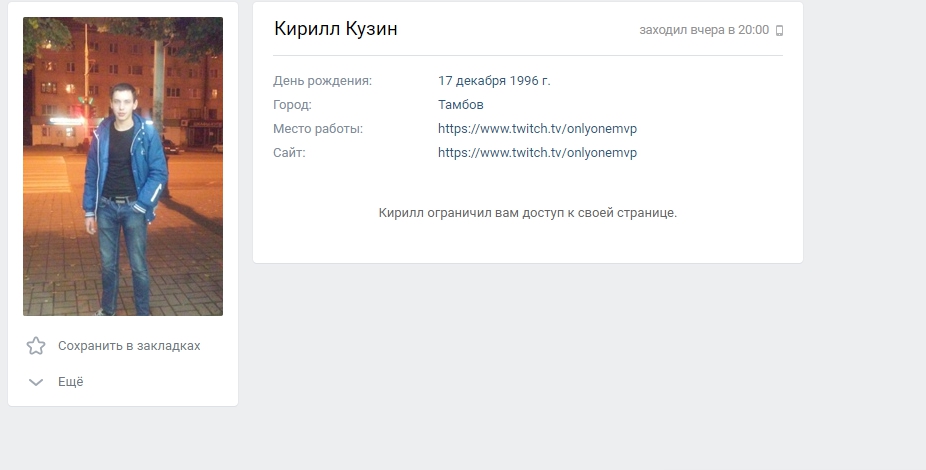Click the city Тамбов link
Viewport: 926px width, 470px height.
click(461, 105)
